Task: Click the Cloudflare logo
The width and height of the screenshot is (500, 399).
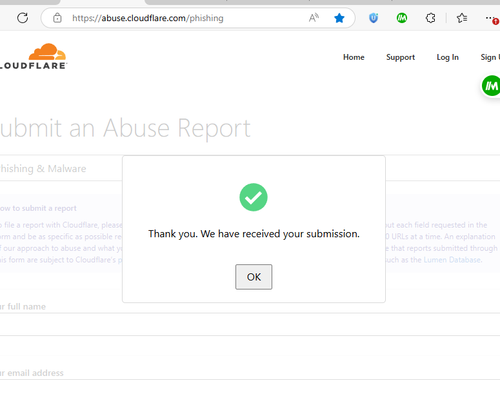Action: 33,56
